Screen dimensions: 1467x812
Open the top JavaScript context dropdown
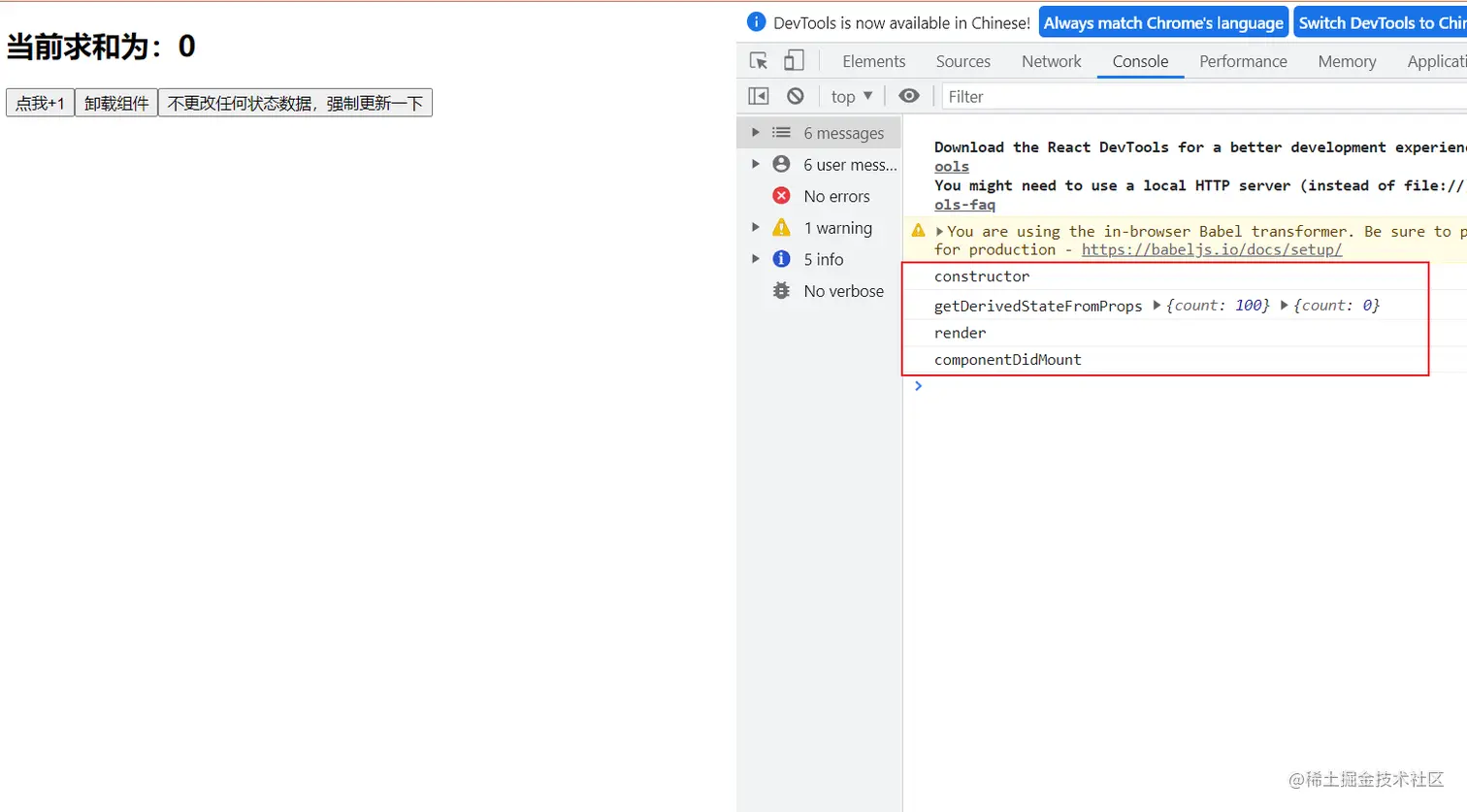852,96
